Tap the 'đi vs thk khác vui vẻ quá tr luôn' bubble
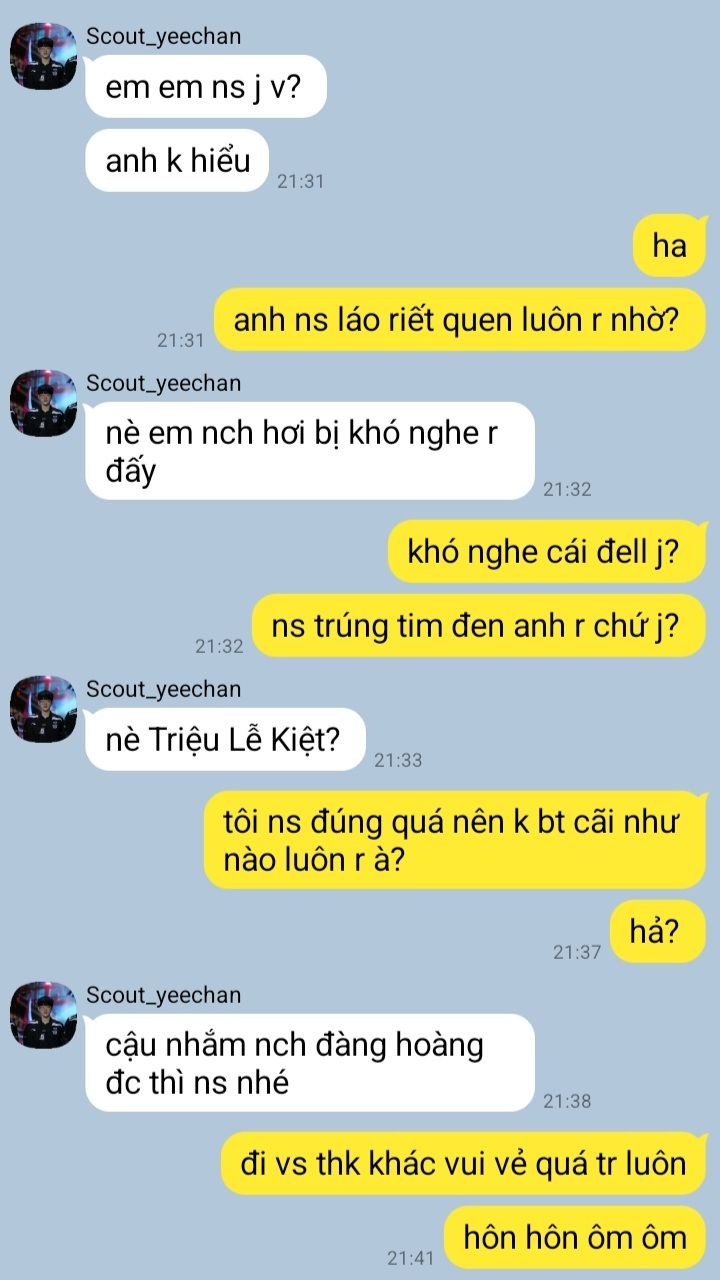The image size is (720, 1280). click(464, 1163)
